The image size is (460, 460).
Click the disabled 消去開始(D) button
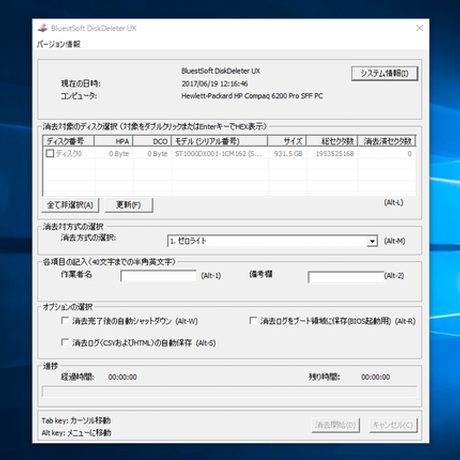(336, 425)
